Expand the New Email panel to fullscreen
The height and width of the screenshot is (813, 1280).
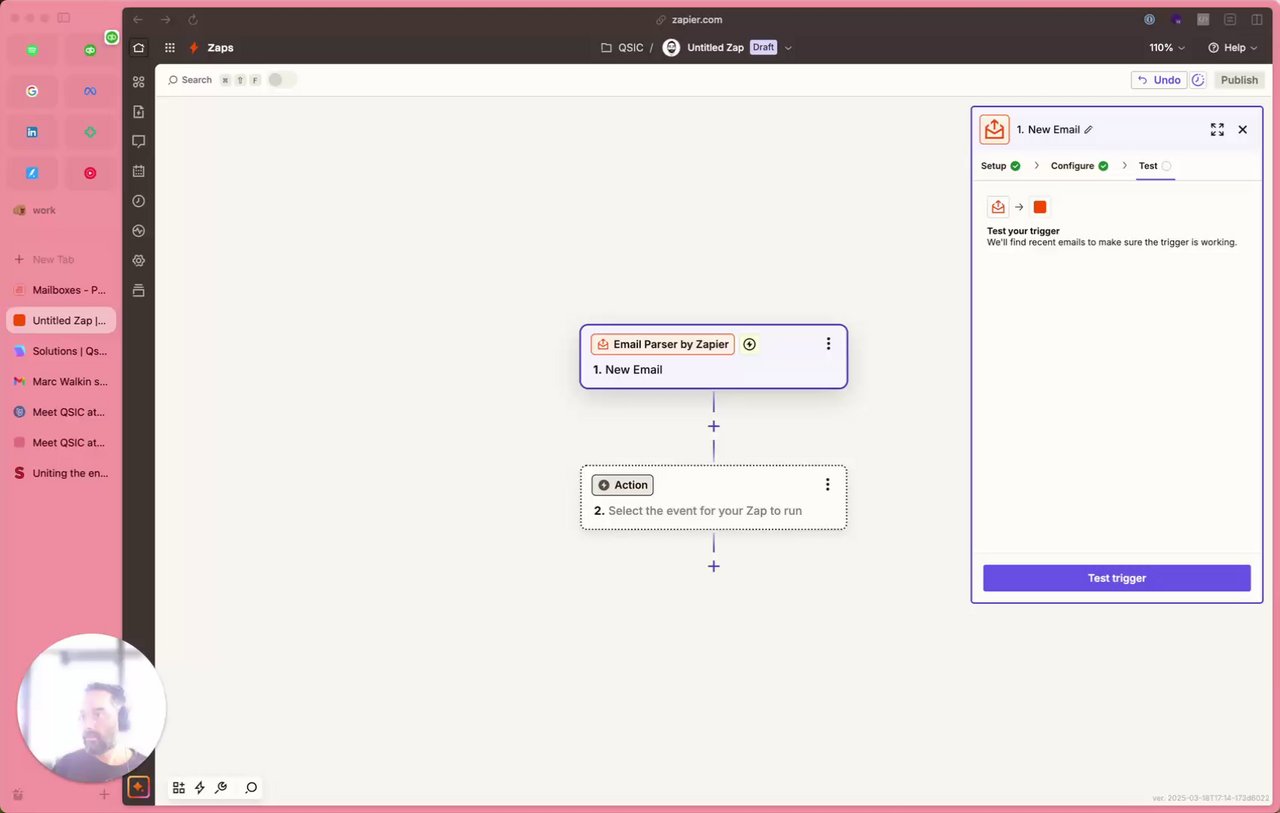(1217, 130)
